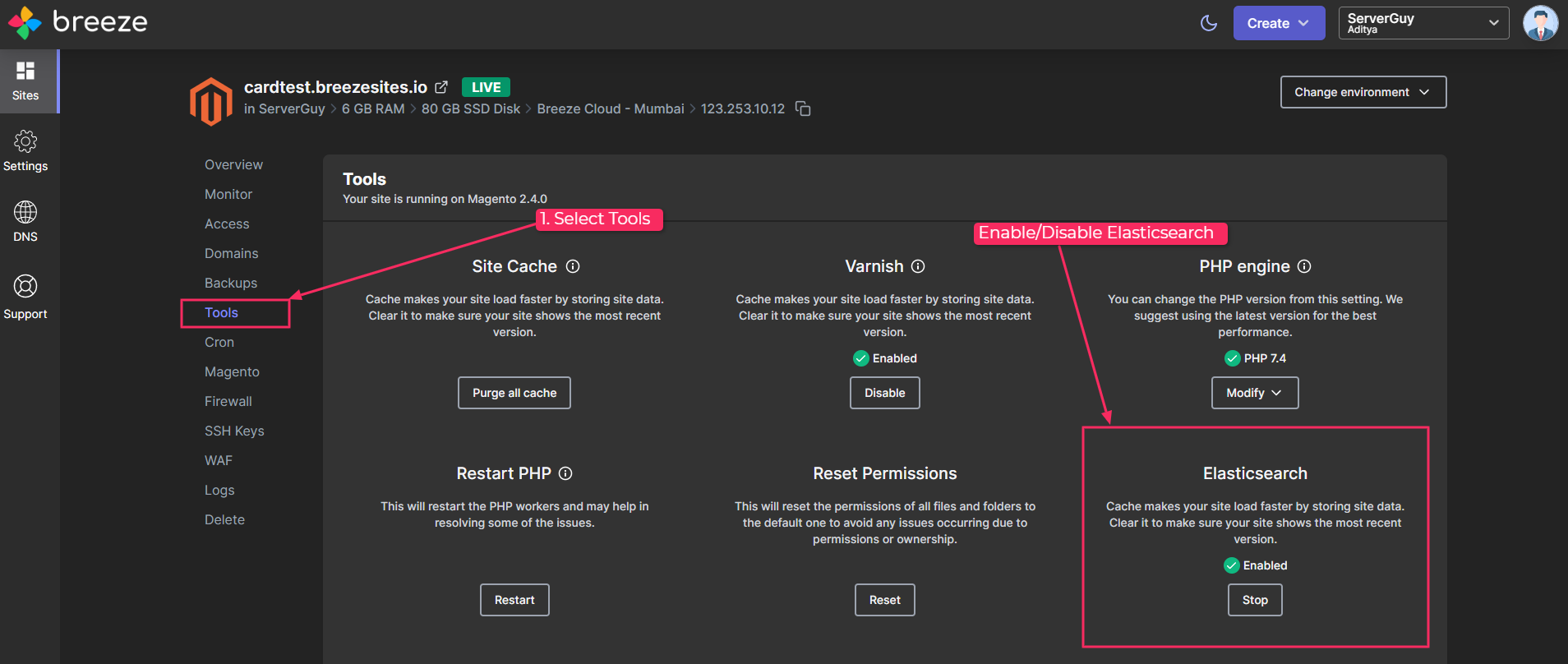Viewport: 1568px width, 664px height.
Task: Open the user avatar profile
Action: (x=1540, y=23)
